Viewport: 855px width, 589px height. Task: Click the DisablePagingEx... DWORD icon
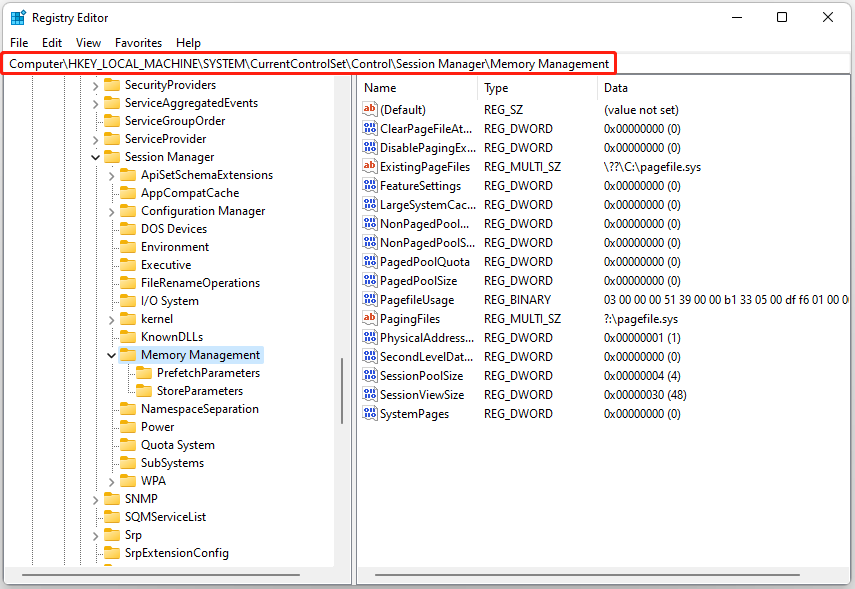(370, 147)
